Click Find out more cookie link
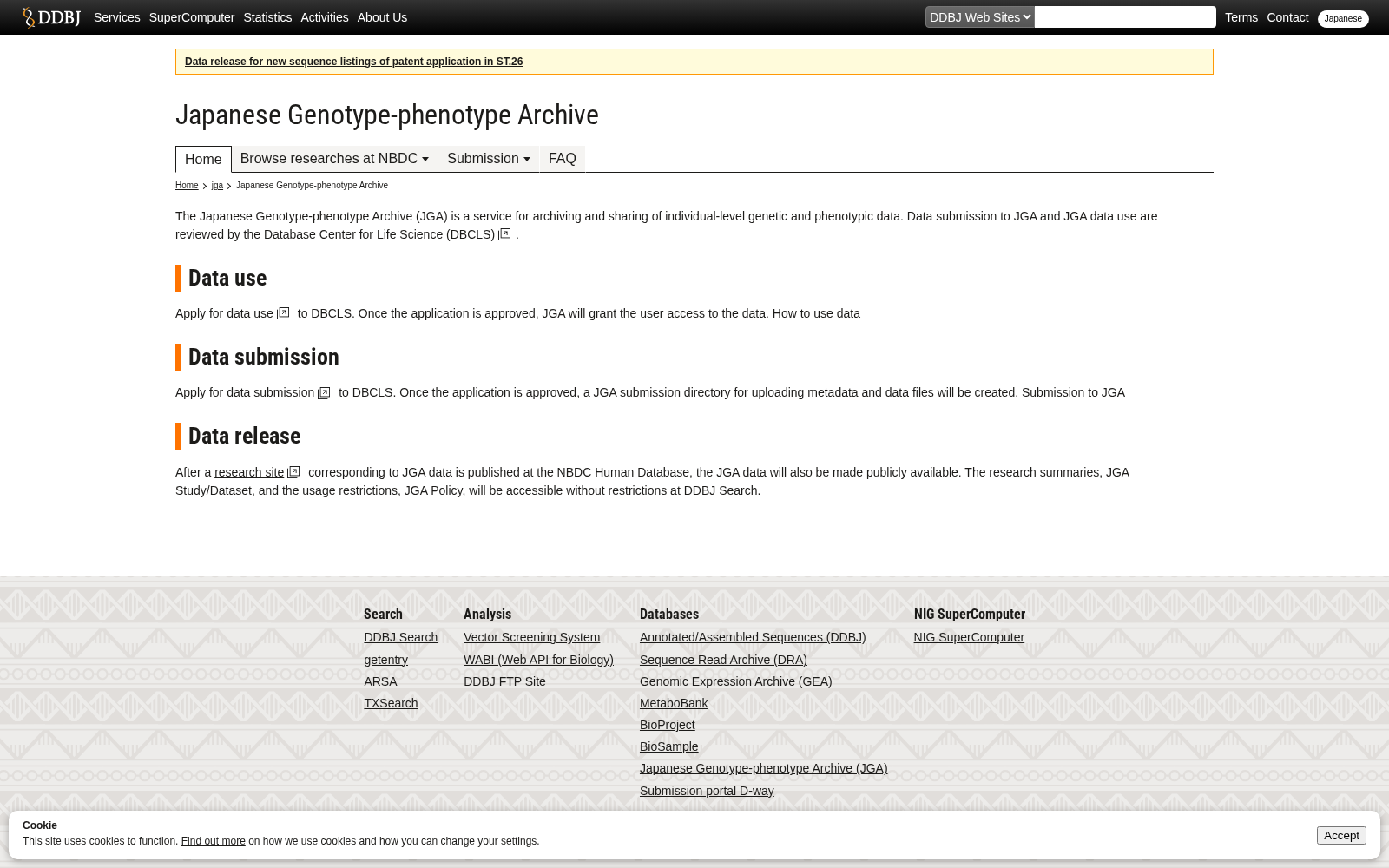 [x=214, y=841]
